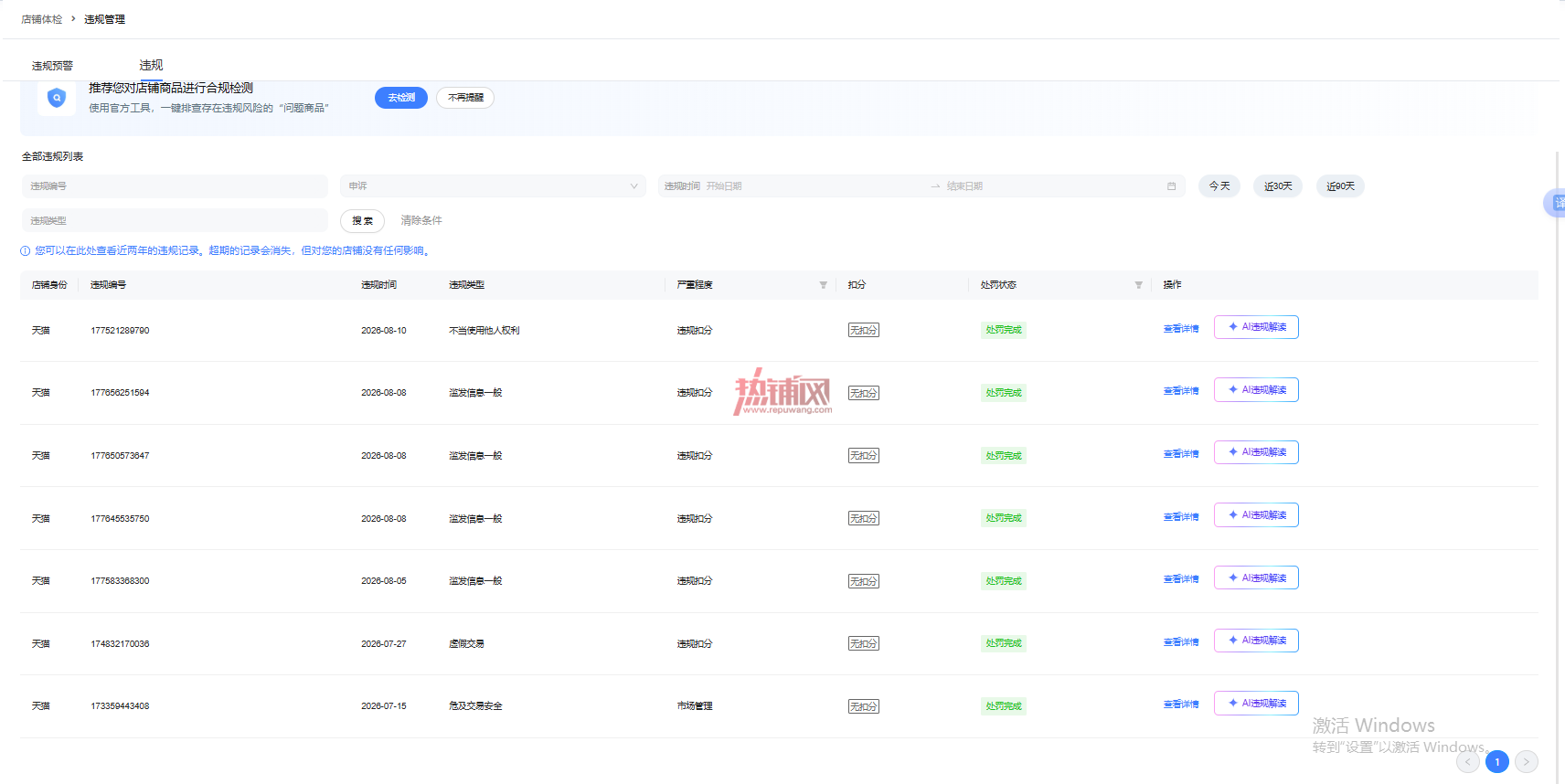View details for violation 177583368300
Screen dimensions: 1565x784
click(x=1181, y=579)
